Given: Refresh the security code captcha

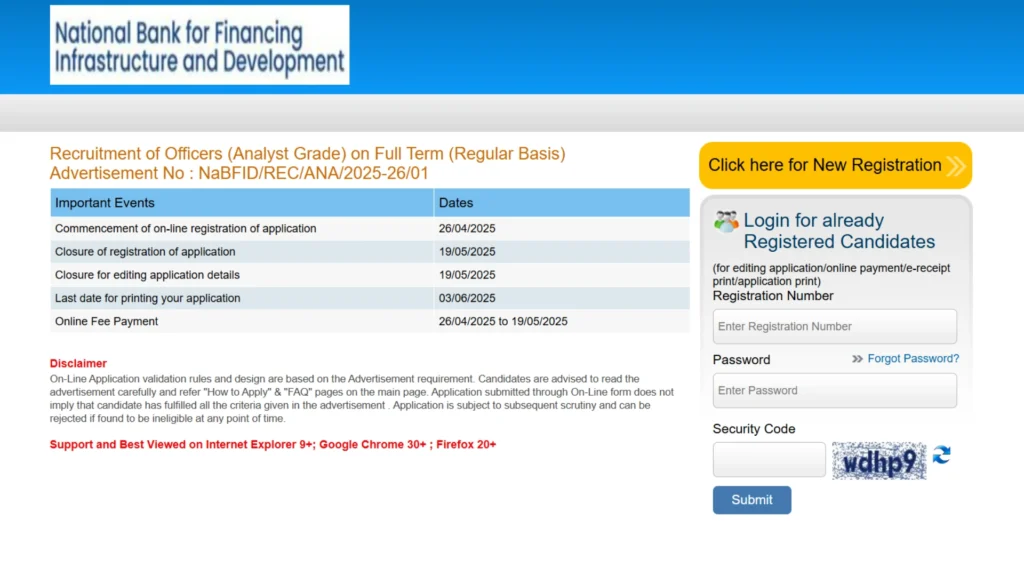Looking at the screenshot, I should [x=941, y=455].
